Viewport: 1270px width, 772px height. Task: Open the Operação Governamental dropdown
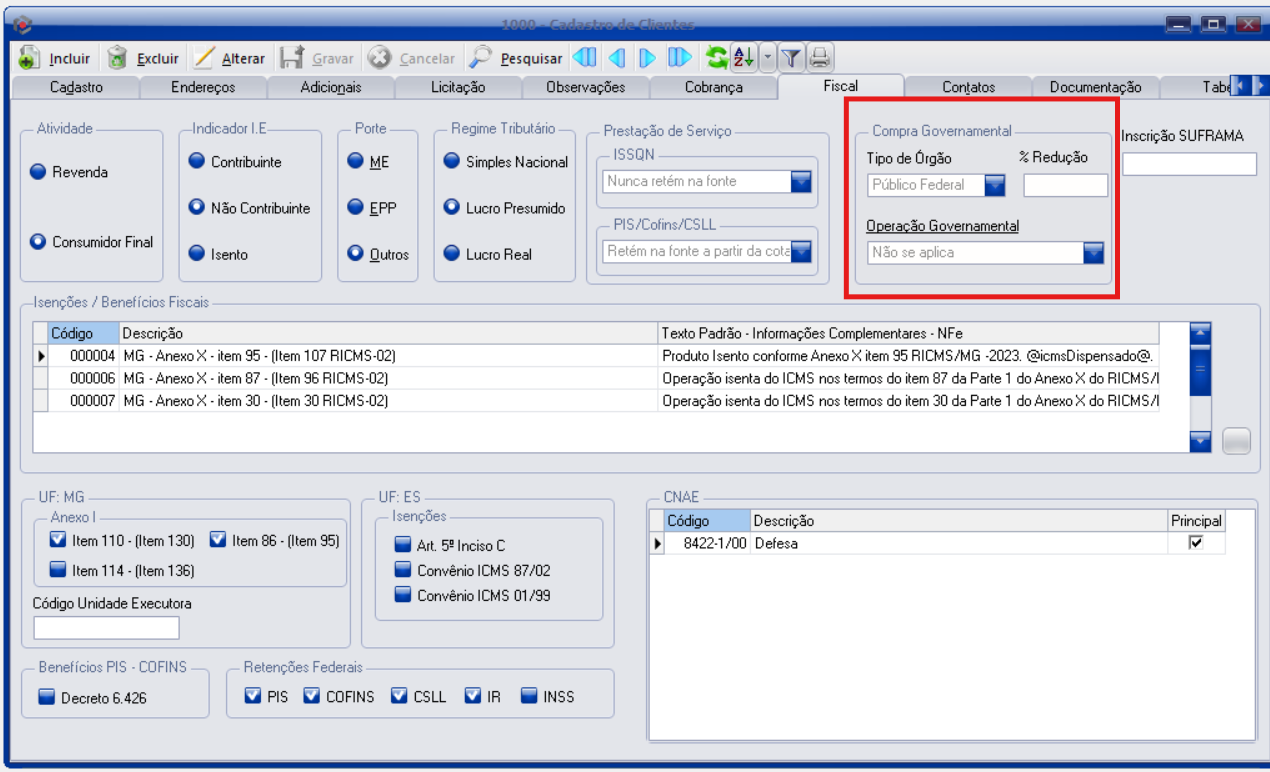click(1093, 253)
